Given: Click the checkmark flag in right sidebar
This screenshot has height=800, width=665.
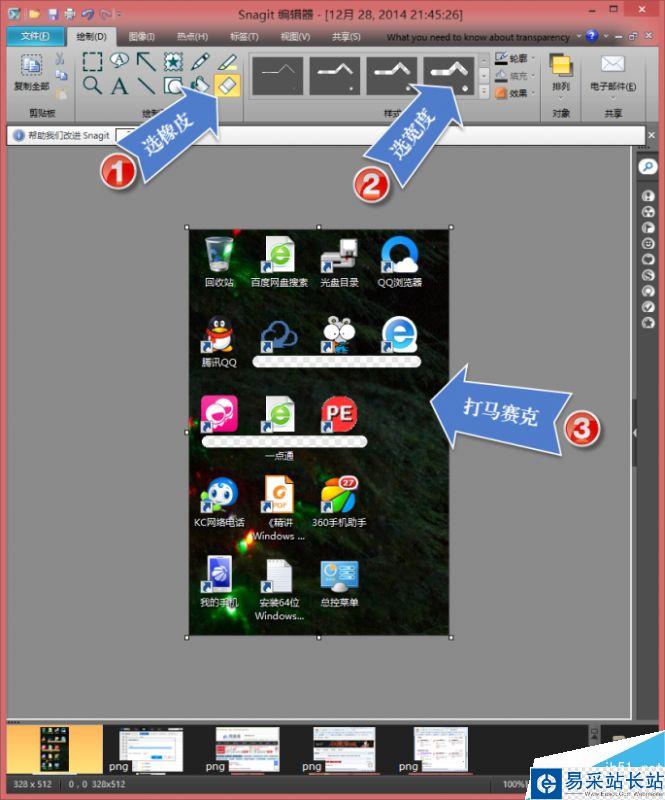Looking at the screenshot, I should click(x=648, y=307).
